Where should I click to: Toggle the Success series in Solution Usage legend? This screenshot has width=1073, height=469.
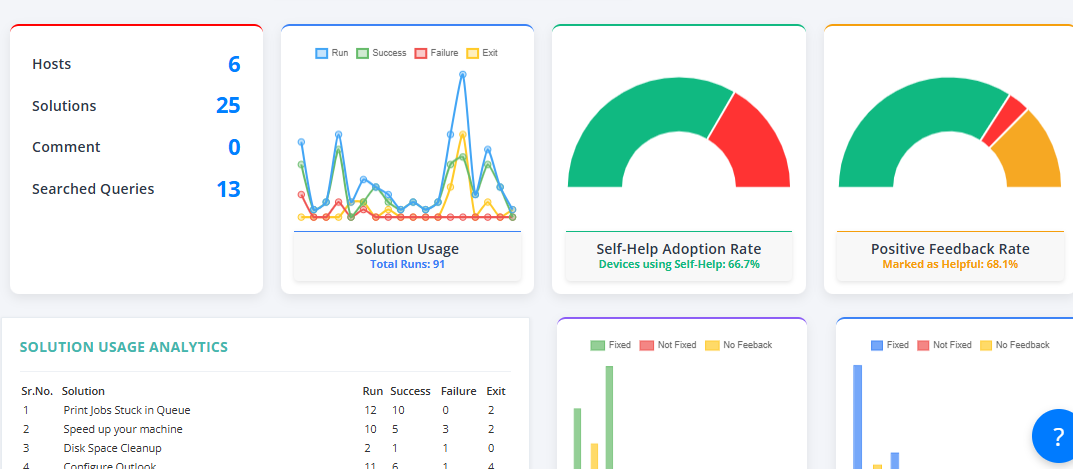(381, 53)
